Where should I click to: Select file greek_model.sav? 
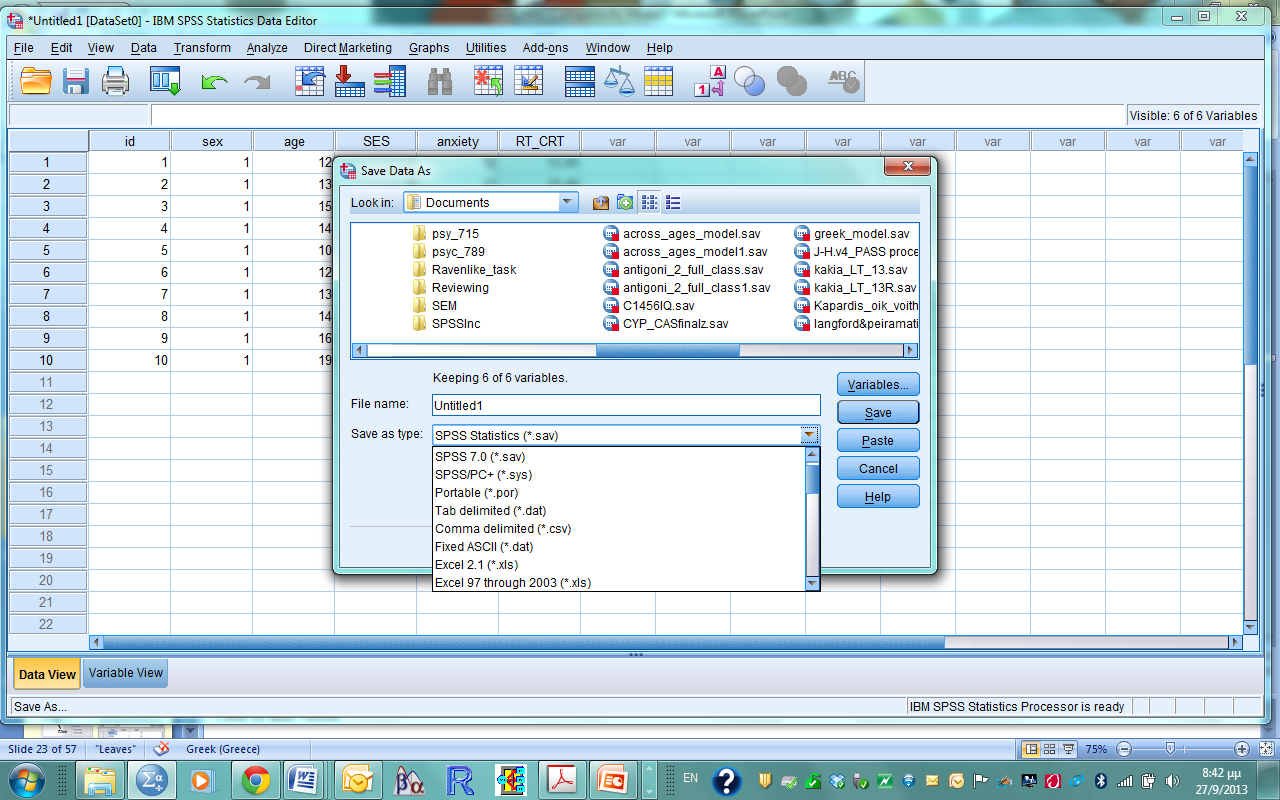(x=852, y=233)
